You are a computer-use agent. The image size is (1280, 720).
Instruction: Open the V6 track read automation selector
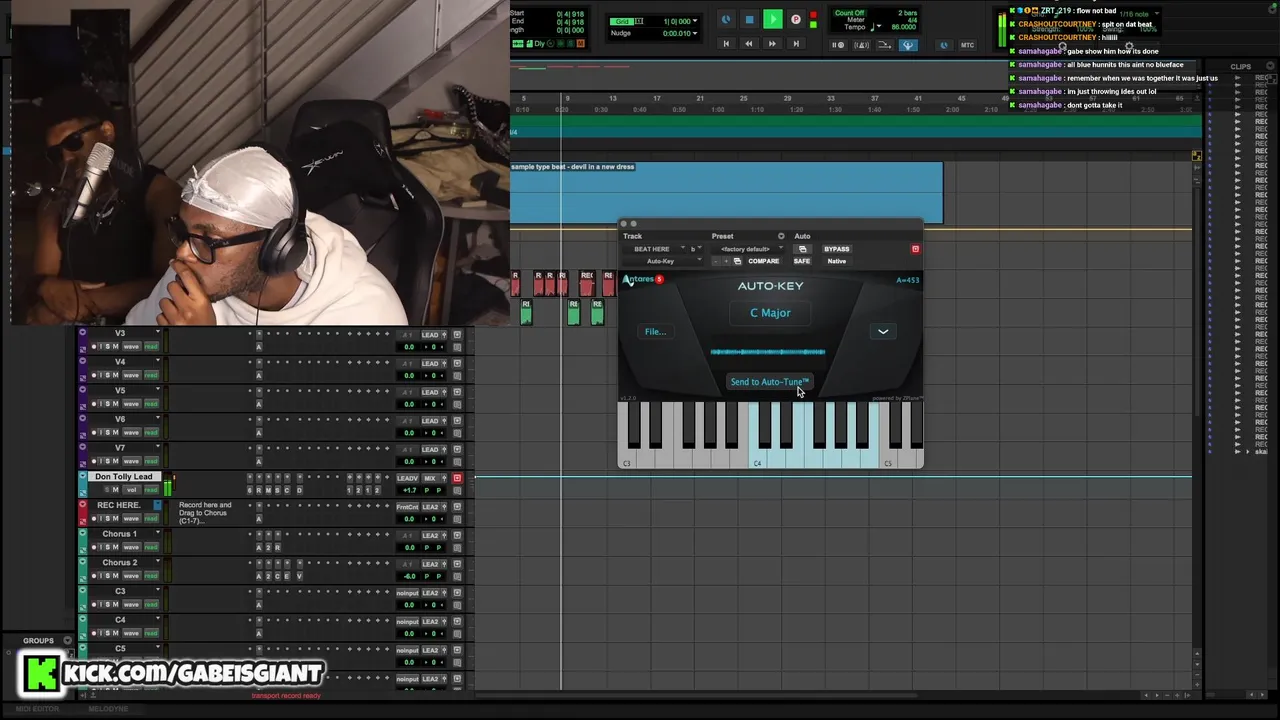[151, 433]
